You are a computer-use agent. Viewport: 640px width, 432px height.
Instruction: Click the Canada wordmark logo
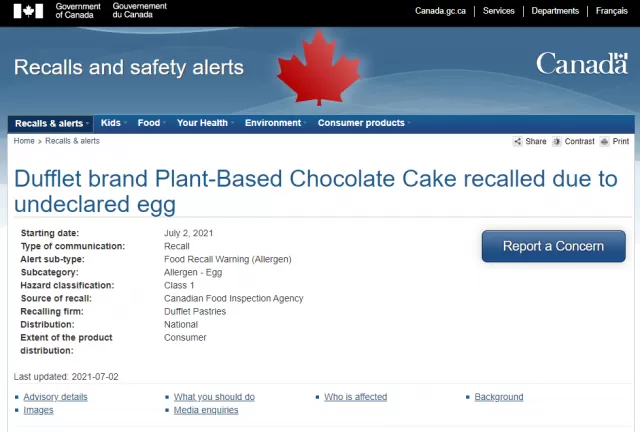tap(582, 64)
